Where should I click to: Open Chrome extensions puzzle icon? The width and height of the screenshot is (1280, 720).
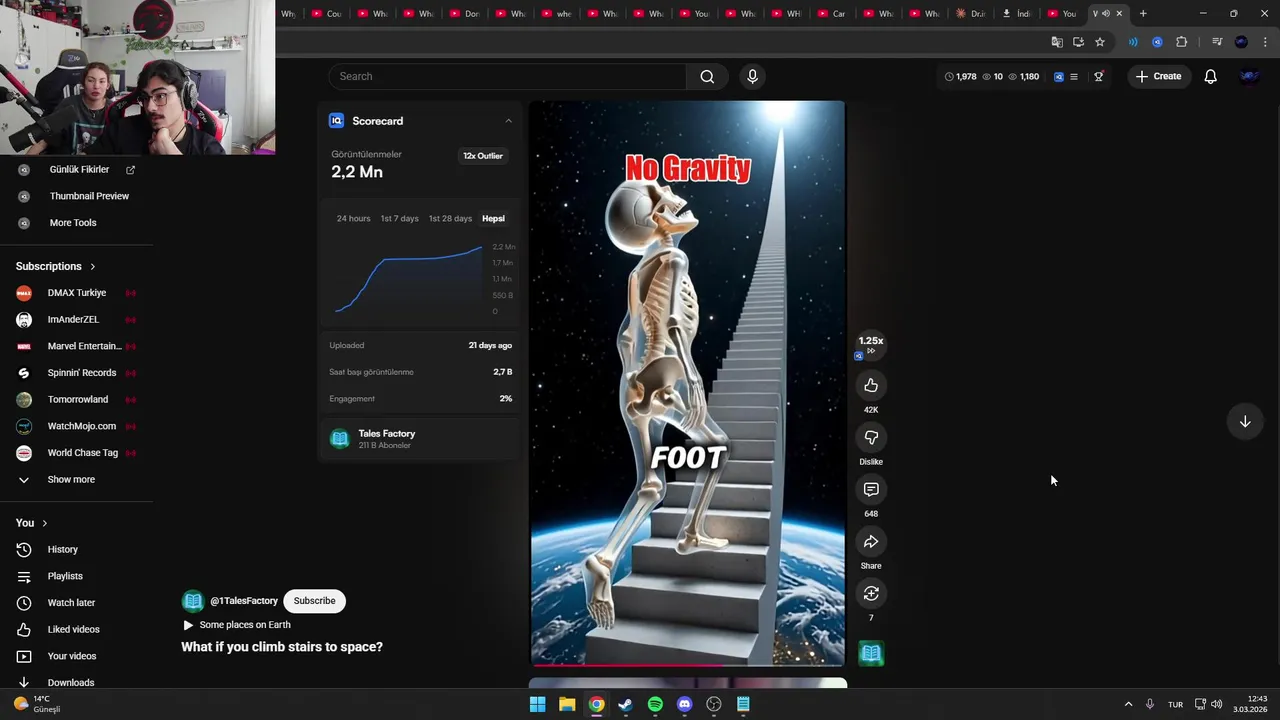coord(1181,42)
